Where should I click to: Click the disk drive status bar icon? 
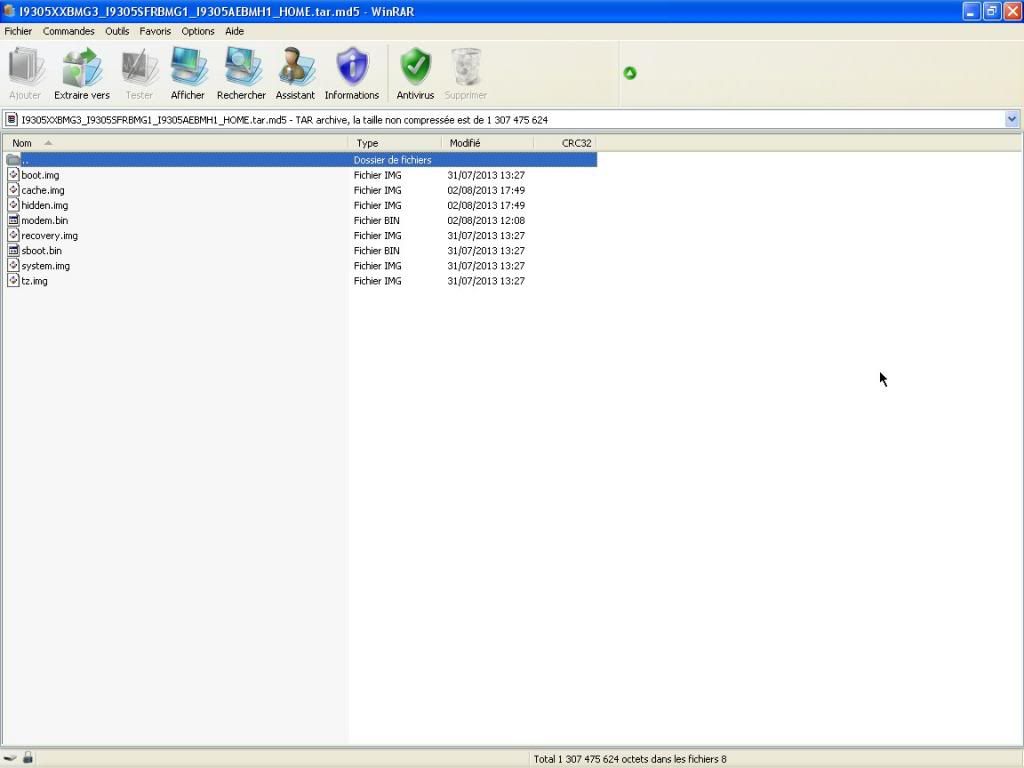(x=10, y=758)
